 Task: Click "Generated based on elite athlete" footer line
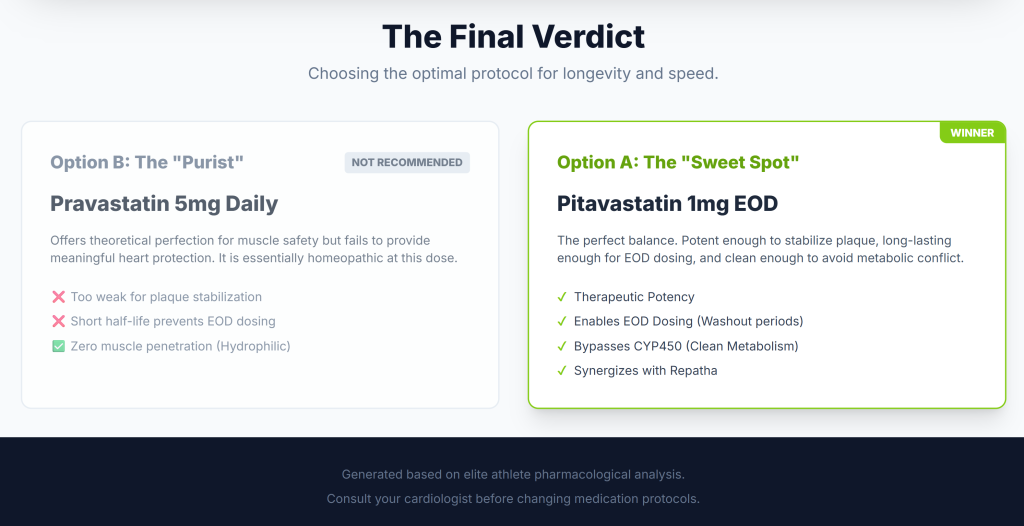tap(513, 474)
